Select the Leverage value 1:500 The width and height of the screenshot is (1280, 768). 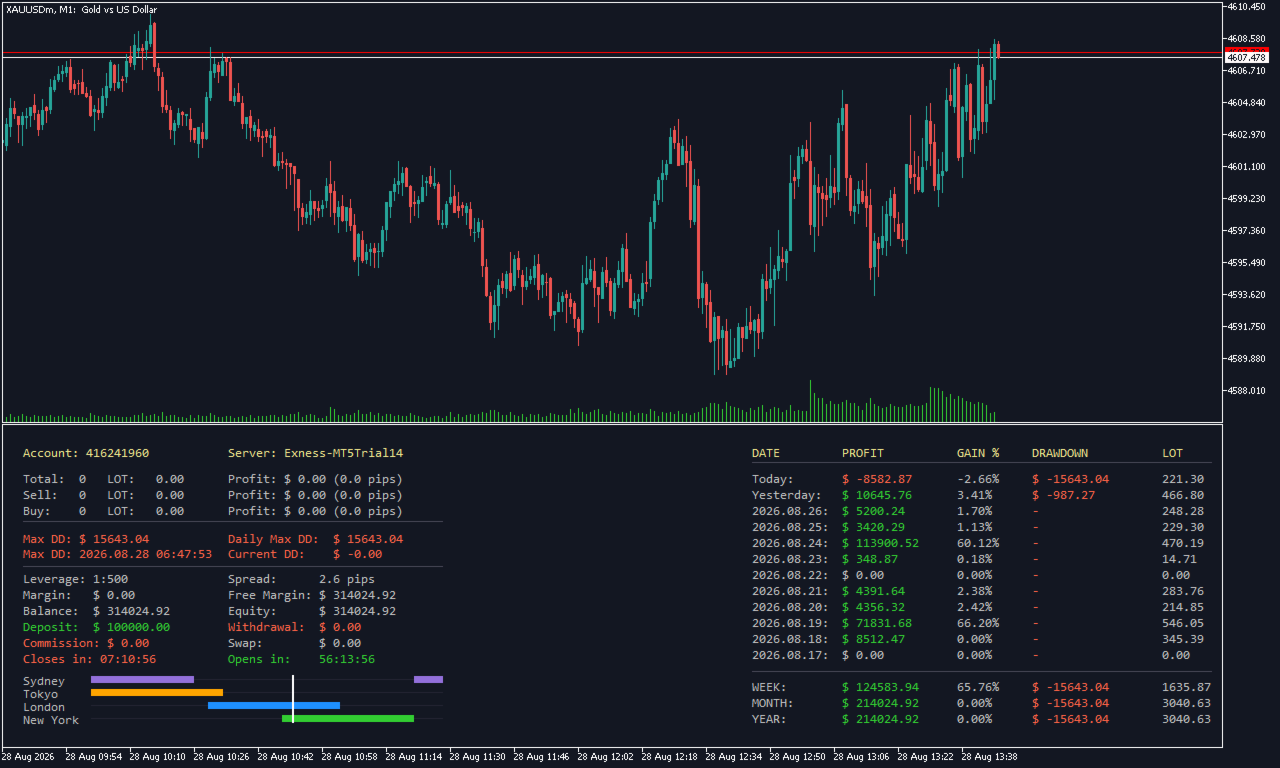pos(110,579)
